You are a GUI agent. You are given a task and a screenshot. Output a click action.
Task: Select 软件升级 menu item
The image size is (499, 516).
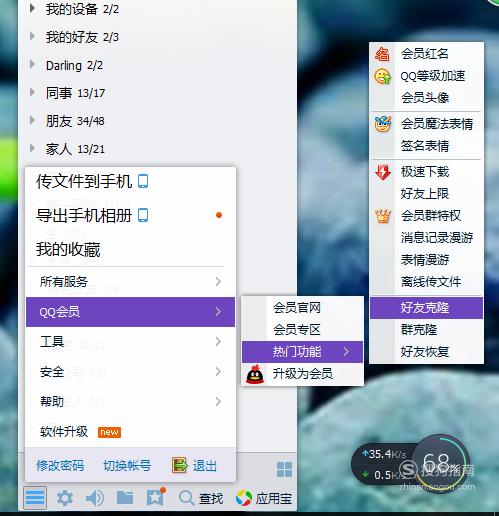[130, 432]
